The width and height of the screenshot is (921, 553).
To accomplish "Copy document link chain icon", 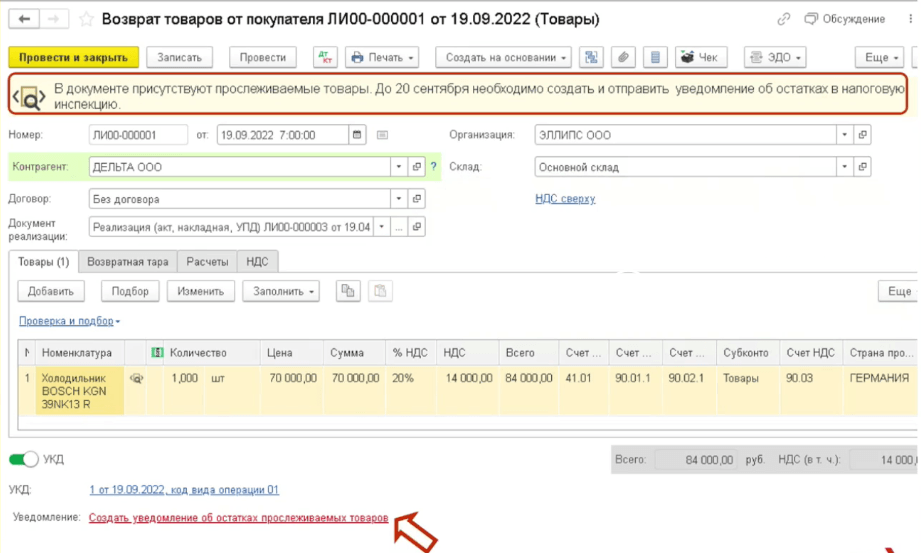I will coord(783,19).
